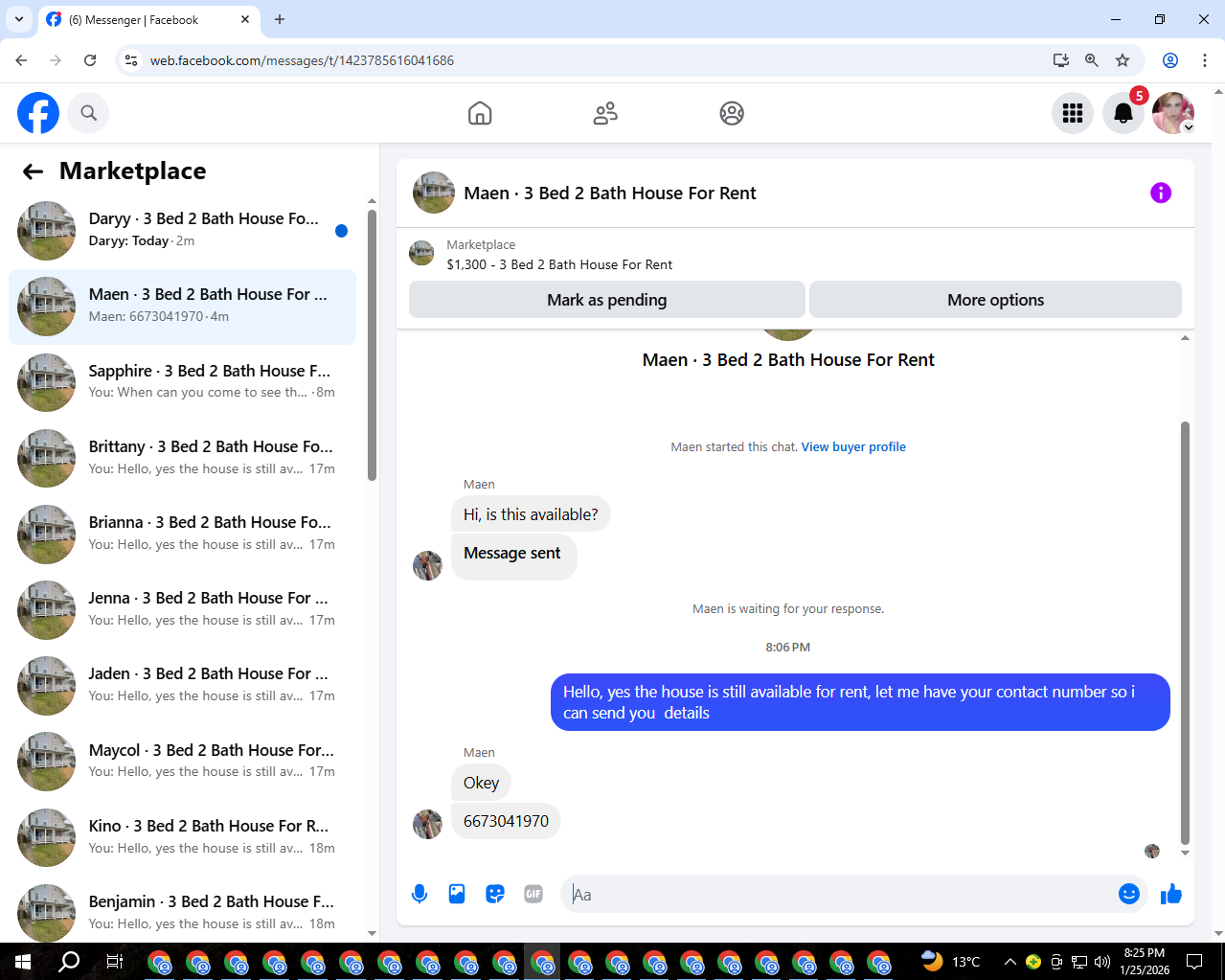
Task: Click the 'Okey' message bubble
Action: click(x=481, y=783)
